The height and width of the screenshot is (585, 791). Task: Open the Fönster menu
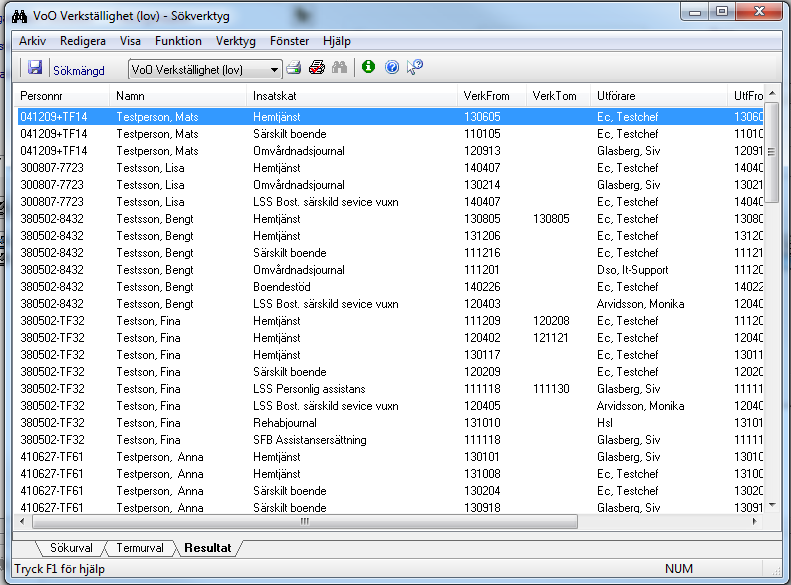tap(289, 41)
